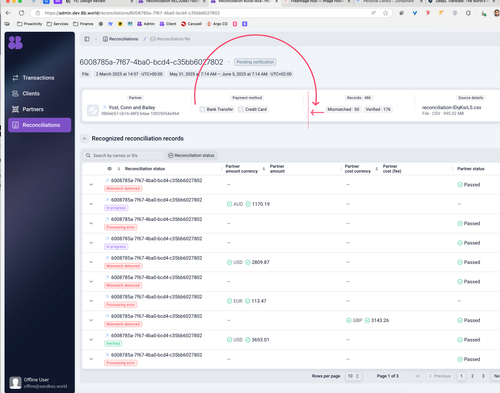Screen dimensions: 500x393
Task: Expand row with EUR 113.47 amount
Action: coord(91,301)
